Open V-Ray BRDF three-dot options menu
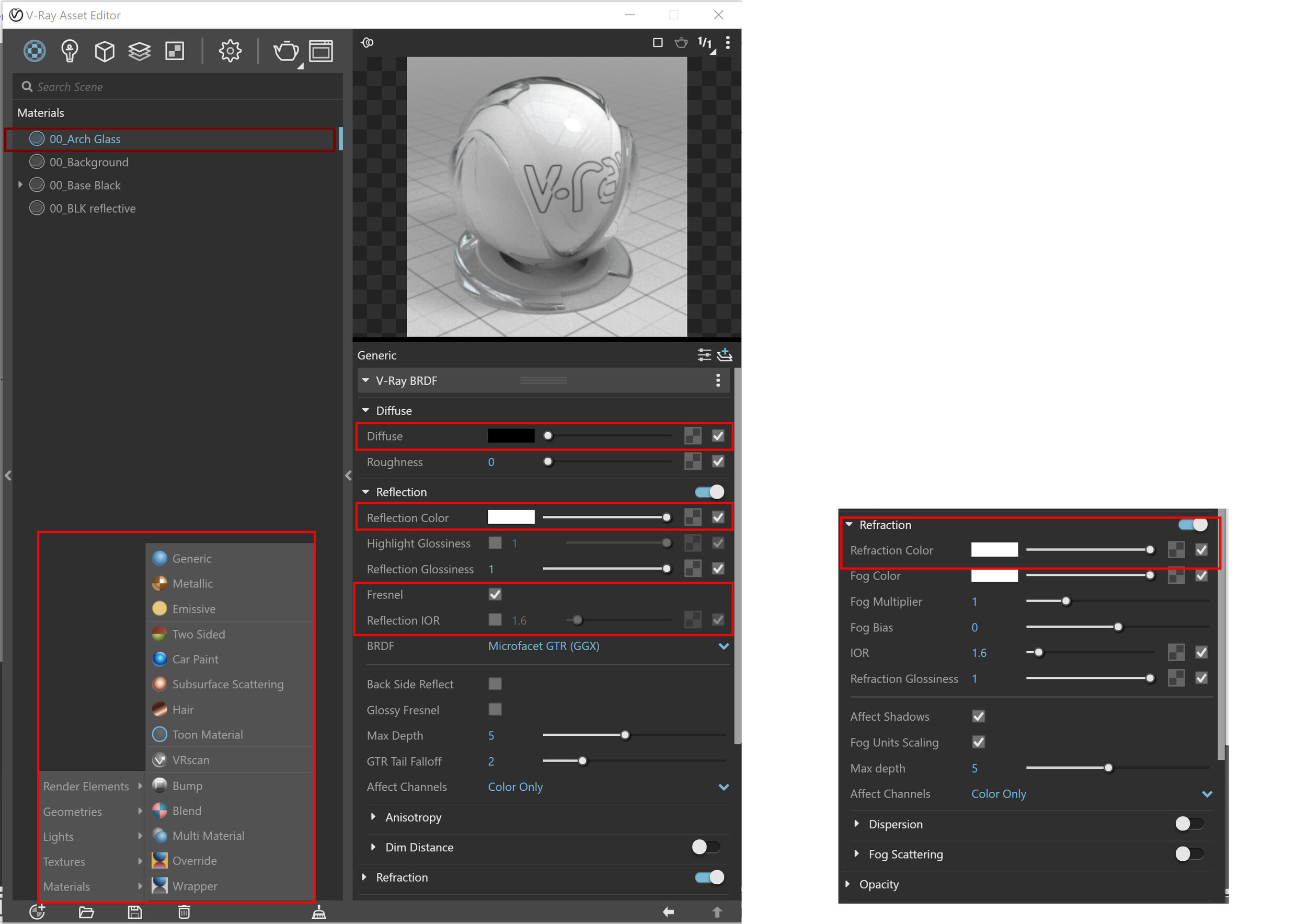This screenshot has width=1307, height=924. [x=718, y=380]
